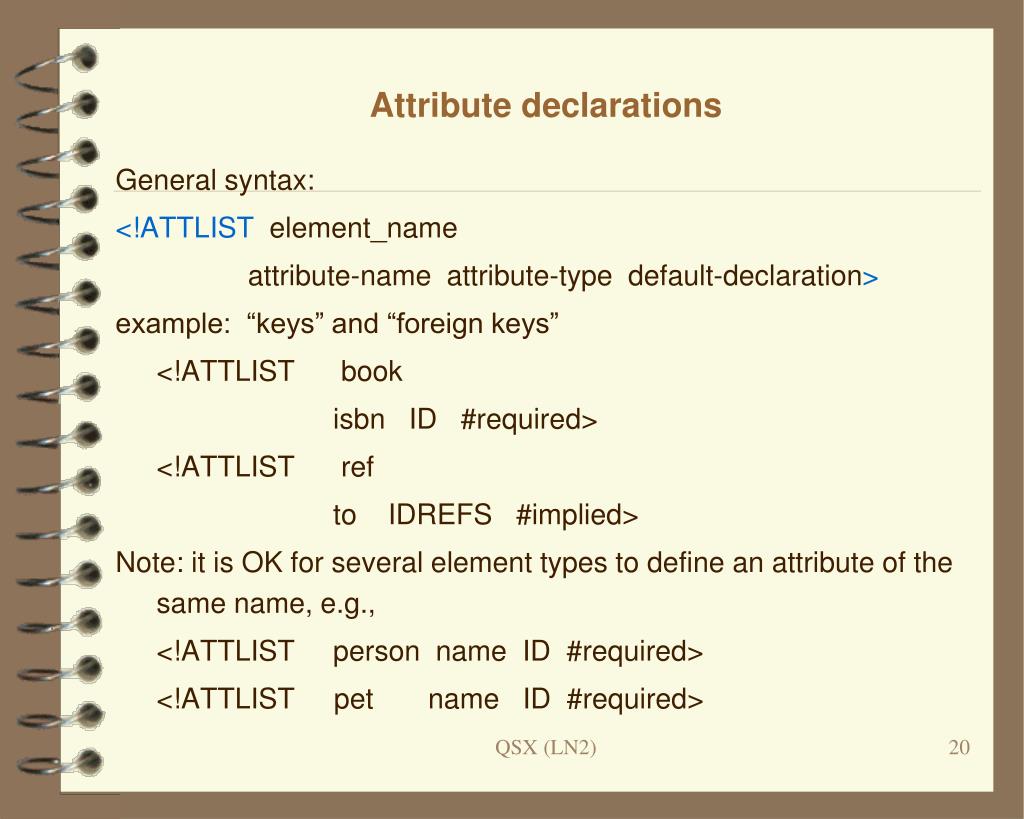Click '#required>' on the isbn line
Image resolution: width=1024 pixels, height=819 pixels.
coord(528,419)
